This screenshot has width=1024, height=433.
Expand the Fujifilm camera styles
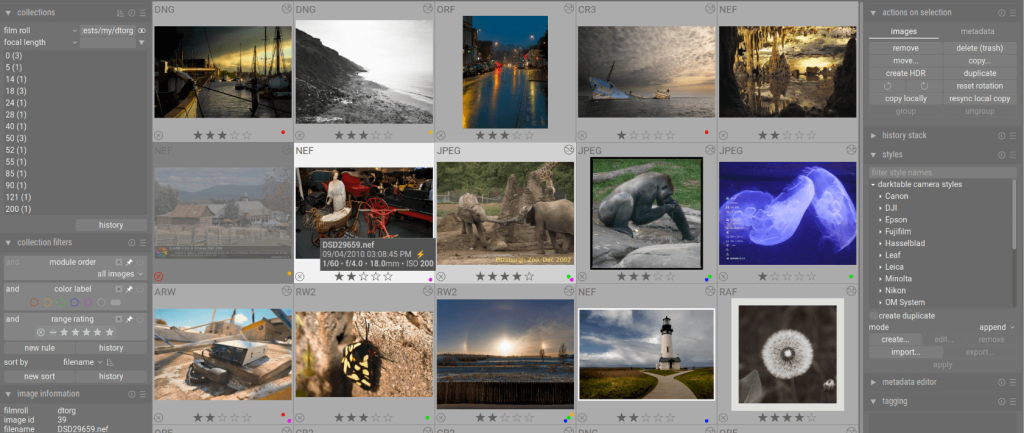pos(880,232)
